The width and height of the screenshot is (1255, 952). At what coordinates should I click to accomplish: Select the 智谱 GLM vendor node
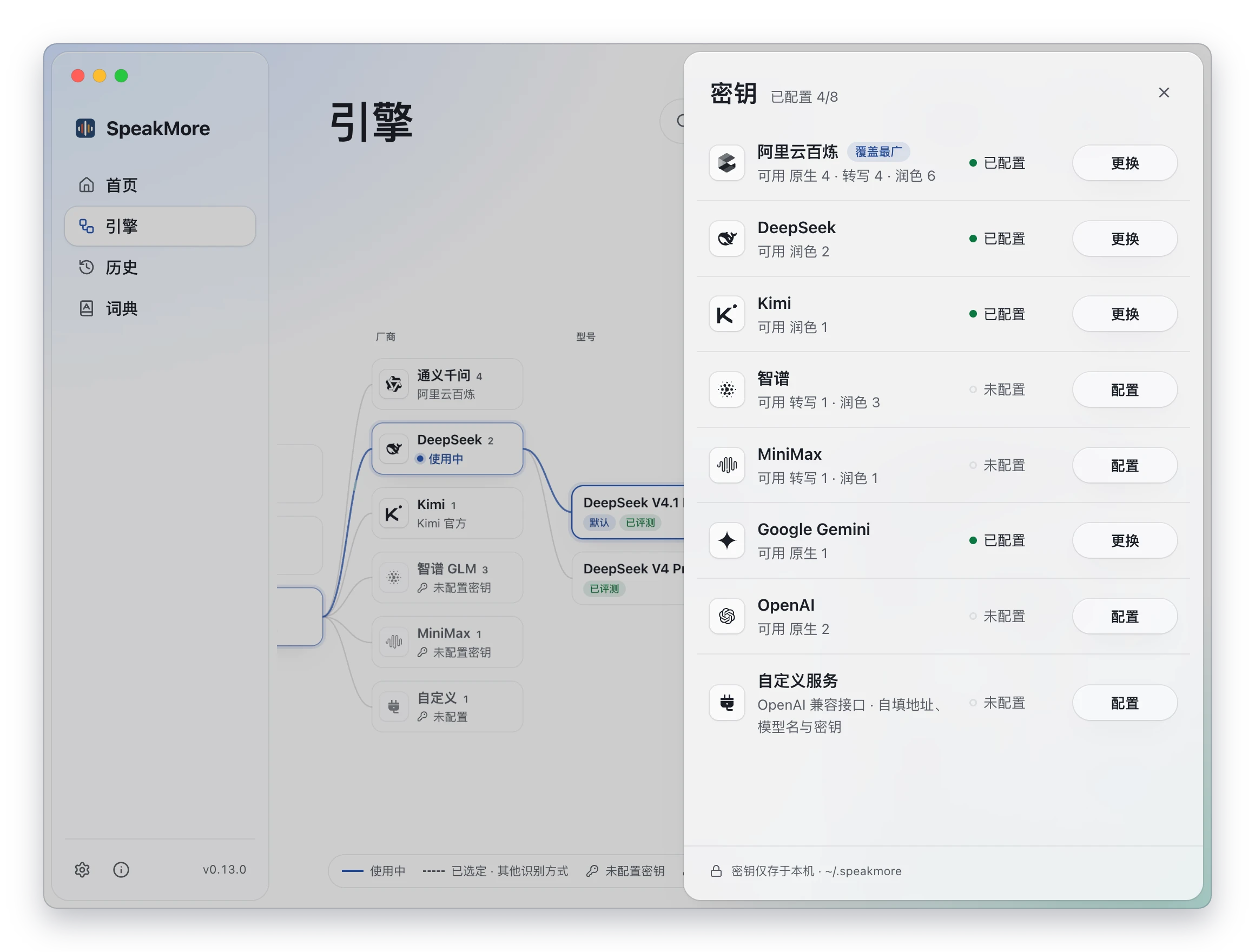447,578
